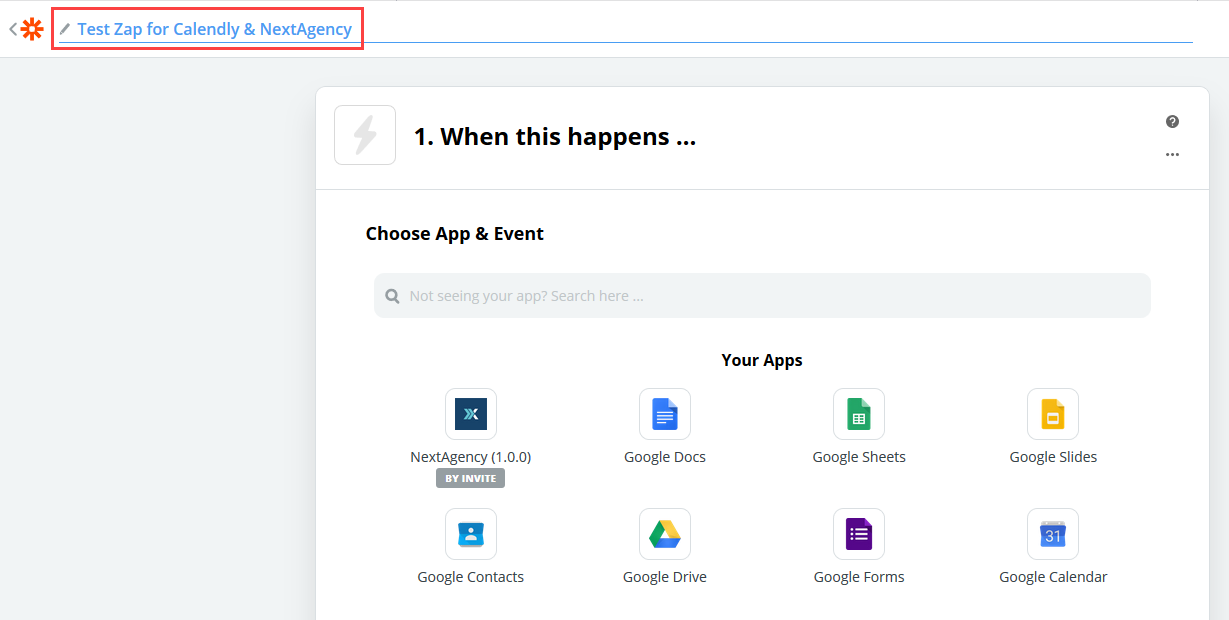Click the 'Google Calendar' label

(x=1053, y=577)
